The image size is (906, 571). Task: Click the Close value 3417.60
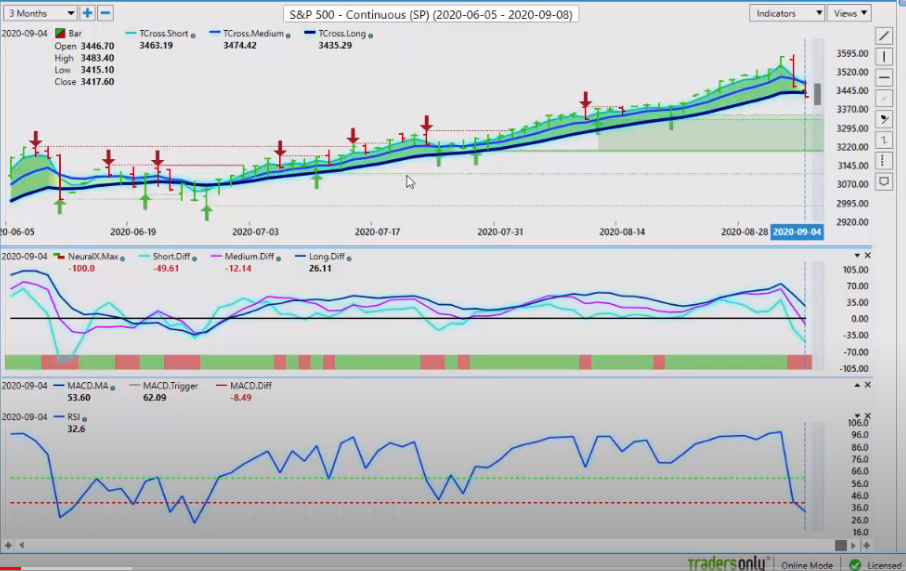(97, 82)
